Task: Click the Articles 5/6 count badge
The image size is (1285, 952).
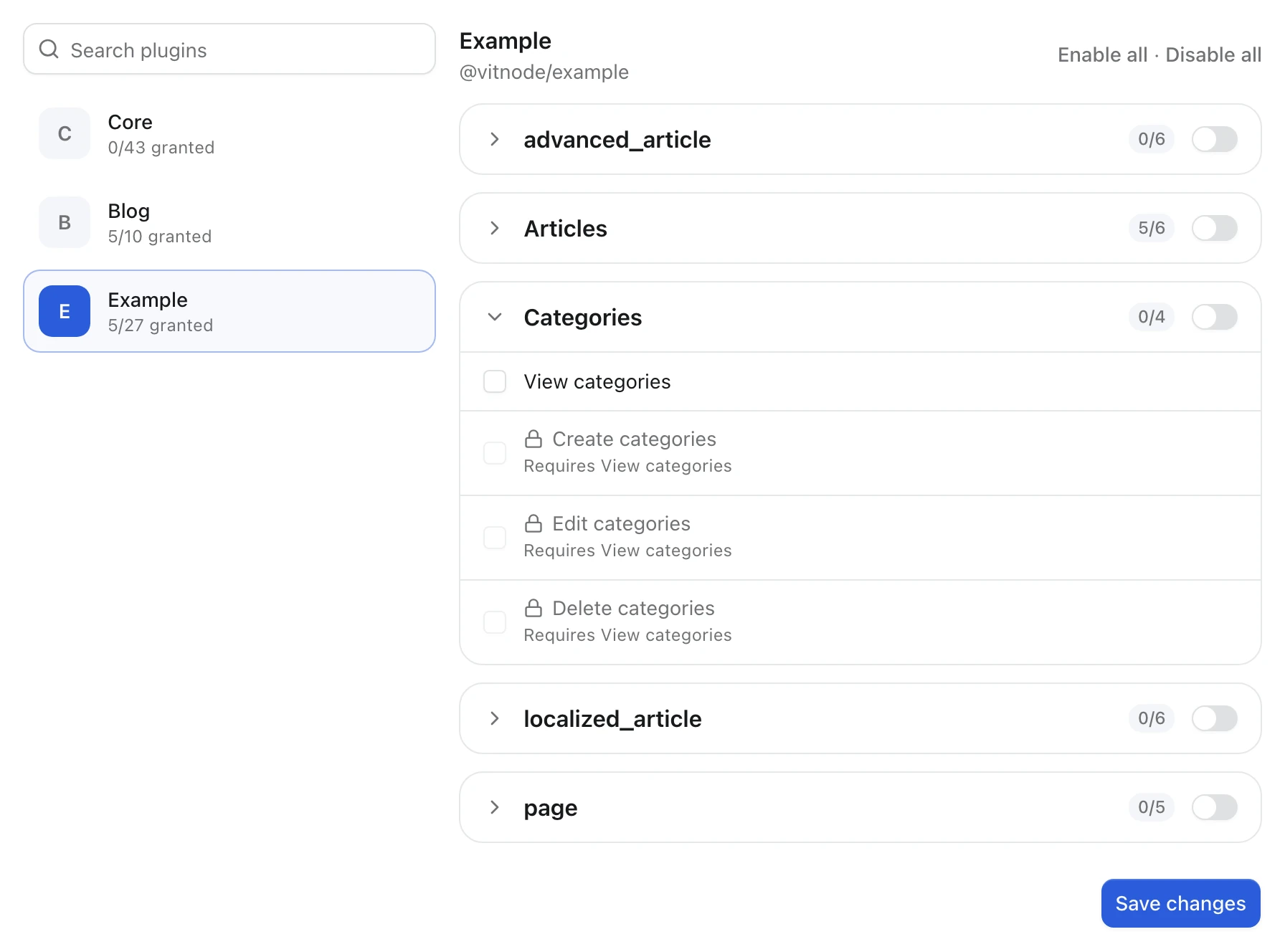Action: point(1152,228)
